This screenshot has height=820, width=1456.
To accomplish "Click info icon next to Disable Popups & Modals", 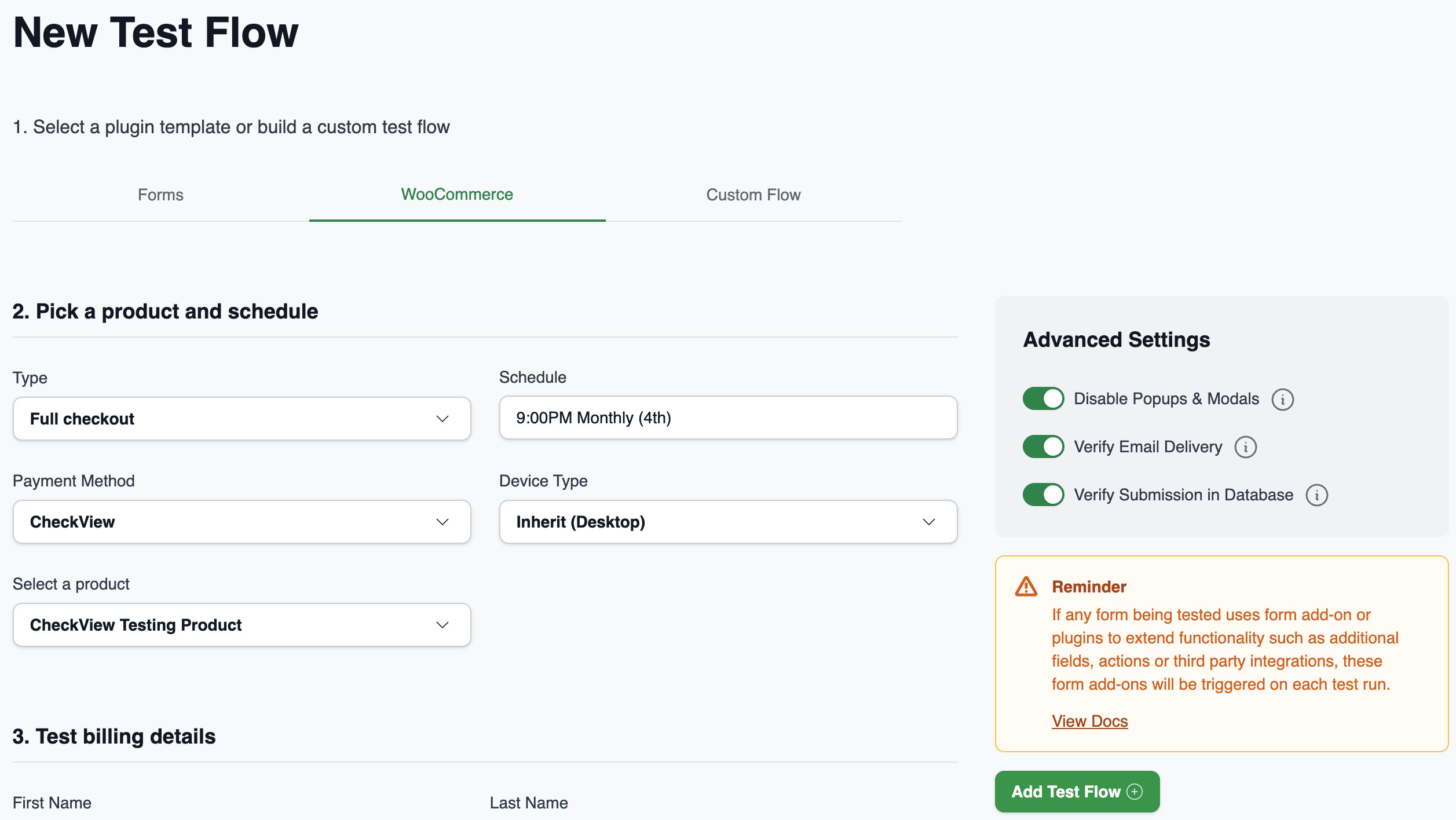I will (1282, 400).
